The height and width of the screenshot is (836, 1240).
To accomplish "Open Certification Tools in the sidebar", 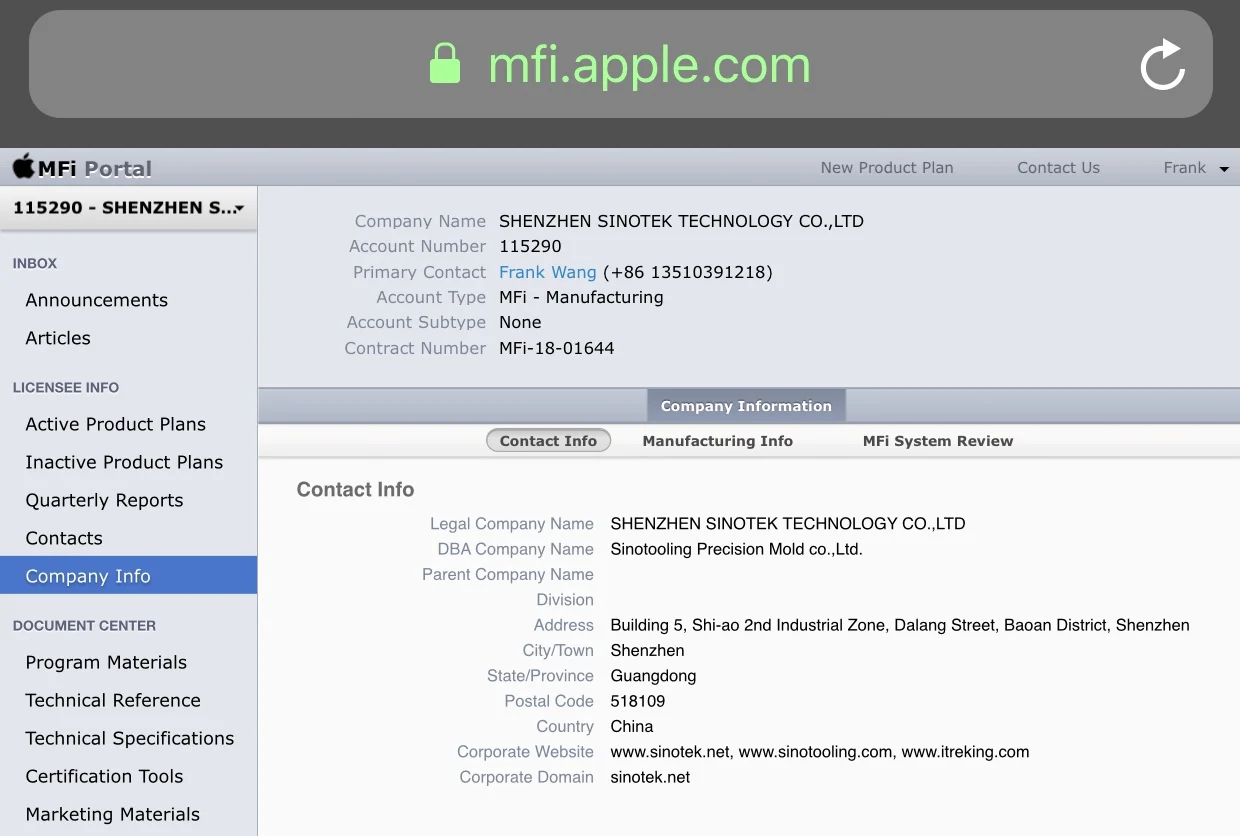I will (104, 776).
